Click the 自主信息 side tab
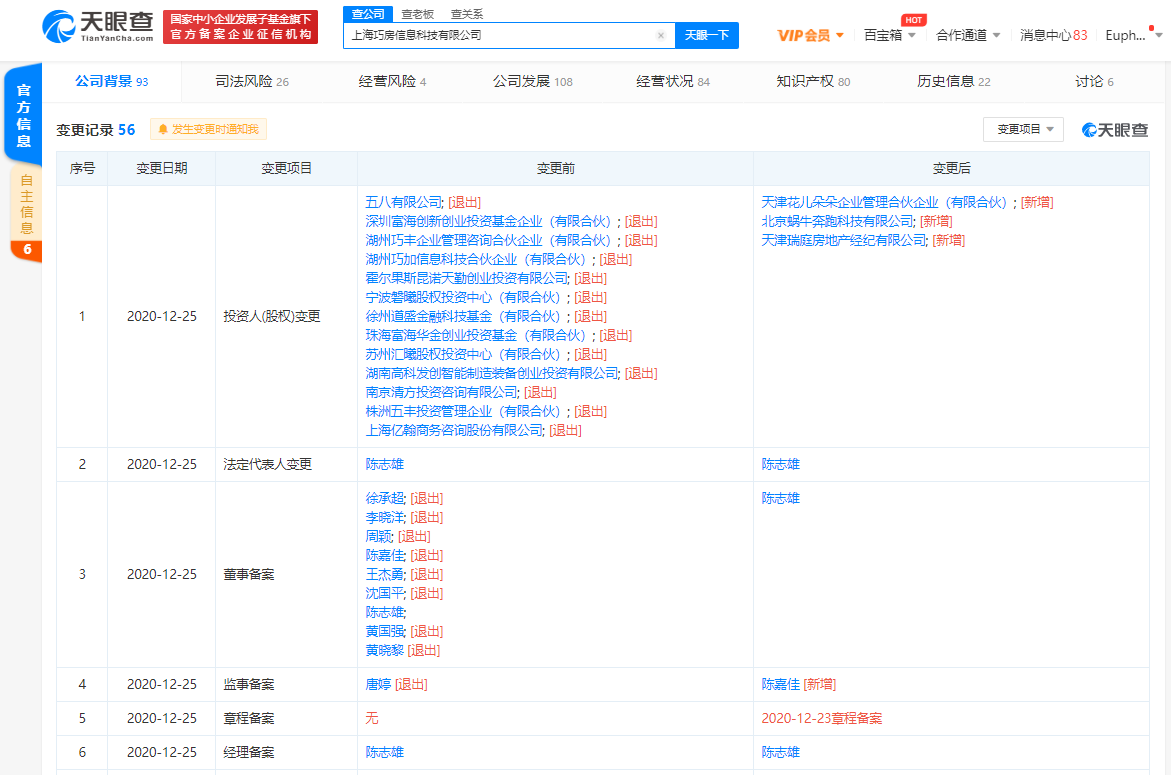Image resolution: width=1171 pixels, height=775 pixels. (x=26, y=213)
